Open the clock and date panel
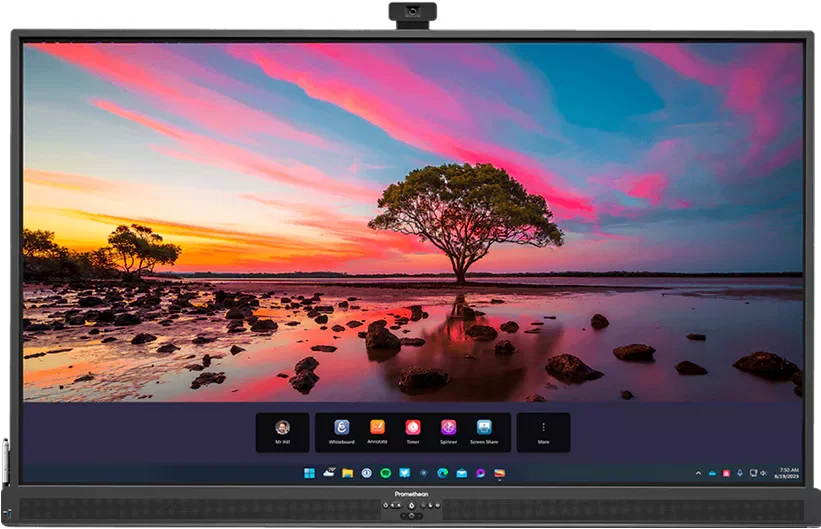The width and height of the screenshot is (821, 529). 788,473
